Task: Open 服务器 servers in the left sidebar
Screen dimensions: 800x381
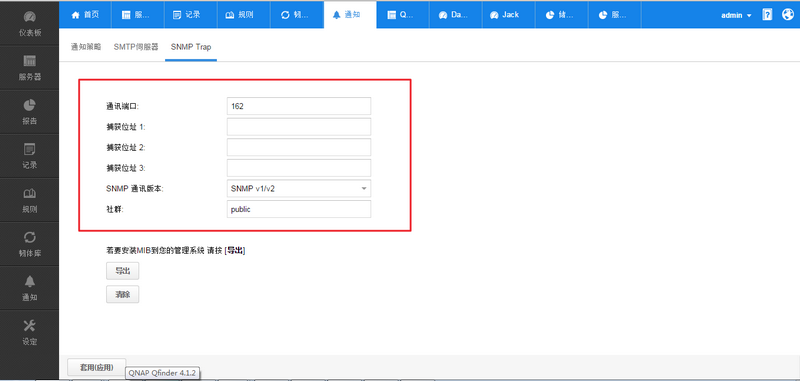Action: pos(30,68)
